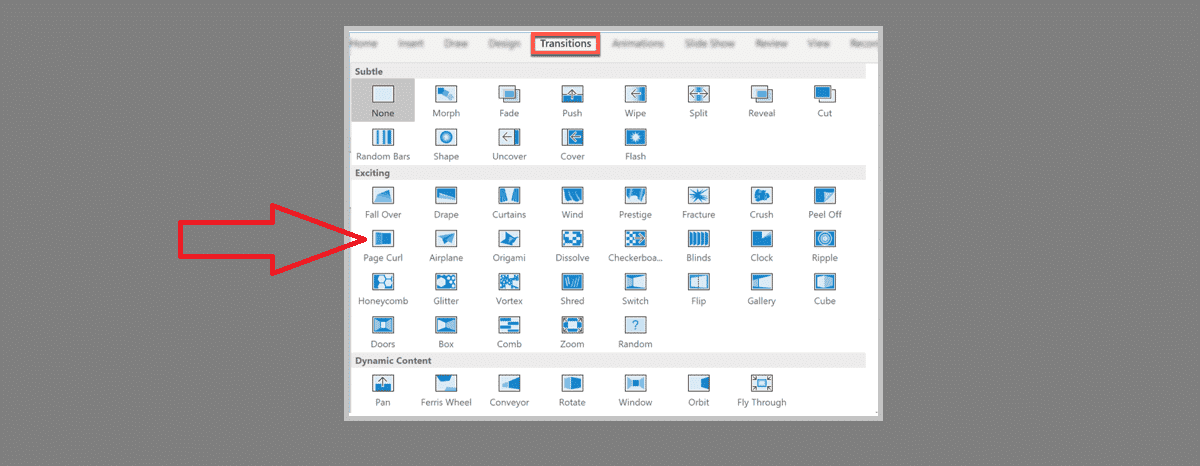Open the Slide Show tab

pos(709,44)
